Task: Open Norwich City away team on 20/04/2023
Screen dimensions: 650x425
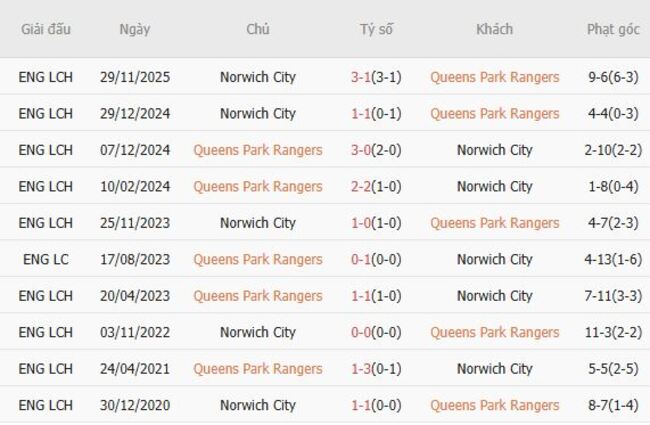Action: tap(494, 296)
